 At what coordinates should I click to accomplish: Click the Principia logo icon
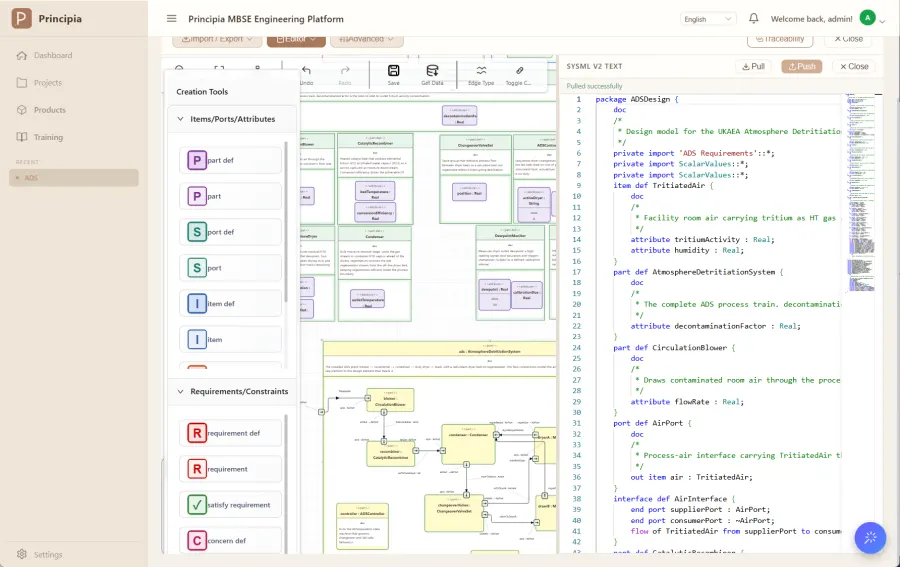[21, 18]
